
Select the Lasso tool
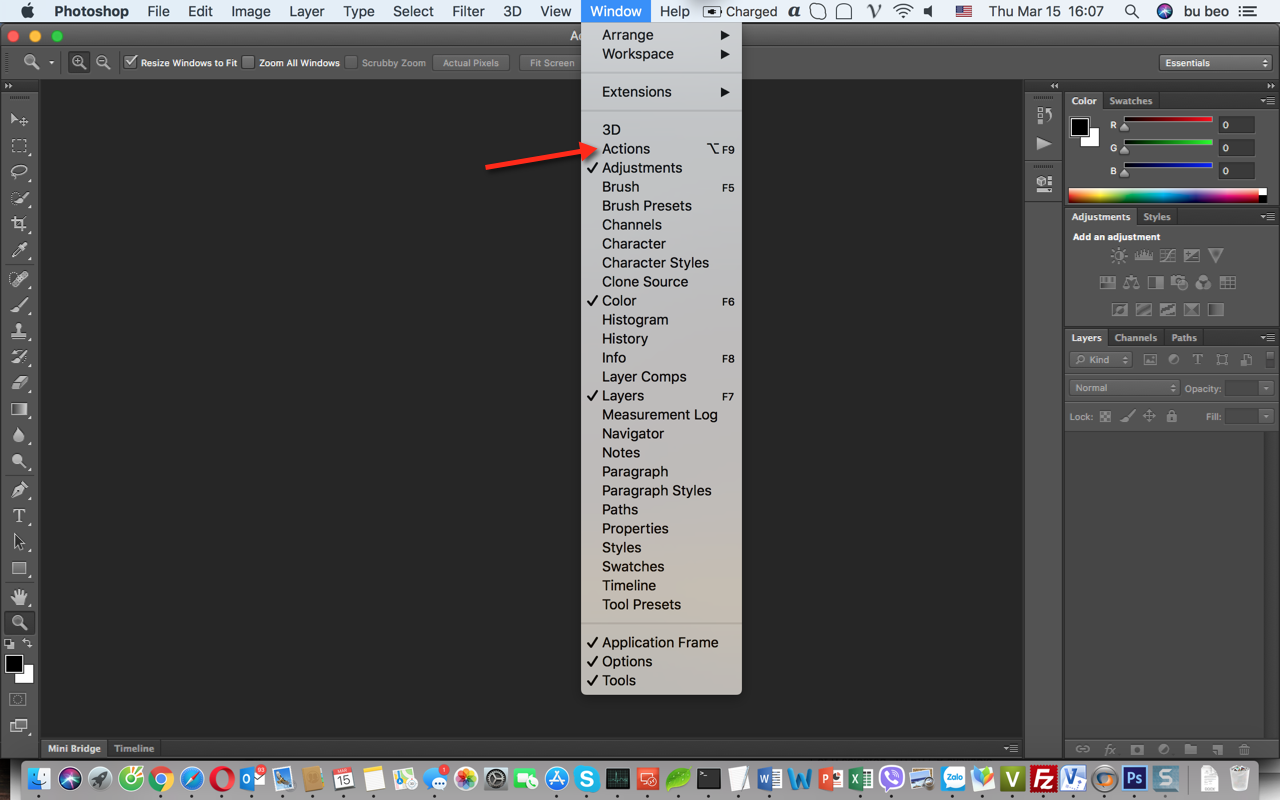tap(19, 172)
